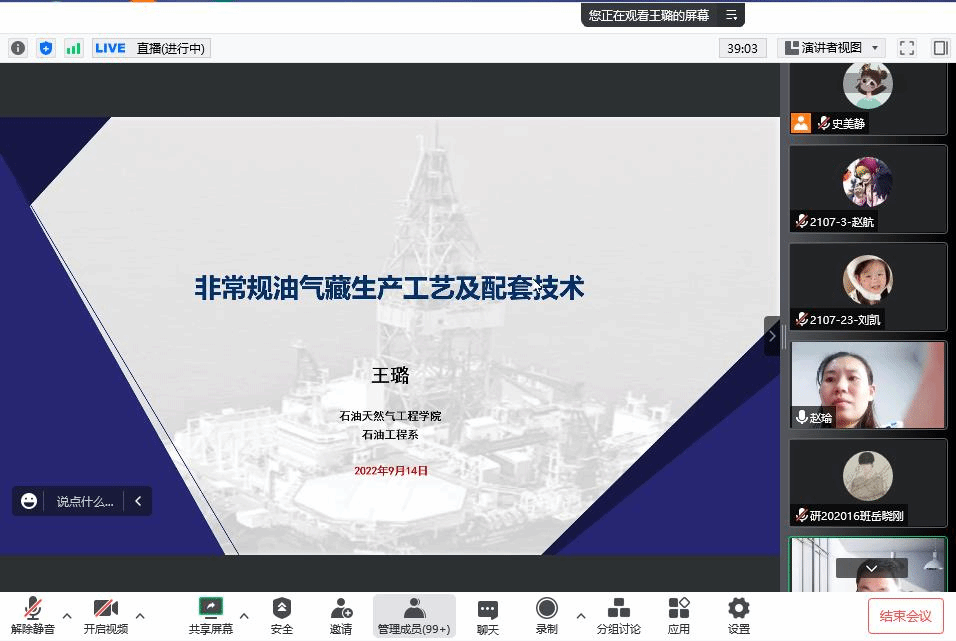Click muted microphone icon beside 史美静
Screen dimensions: 956x641
pos(824,123)
